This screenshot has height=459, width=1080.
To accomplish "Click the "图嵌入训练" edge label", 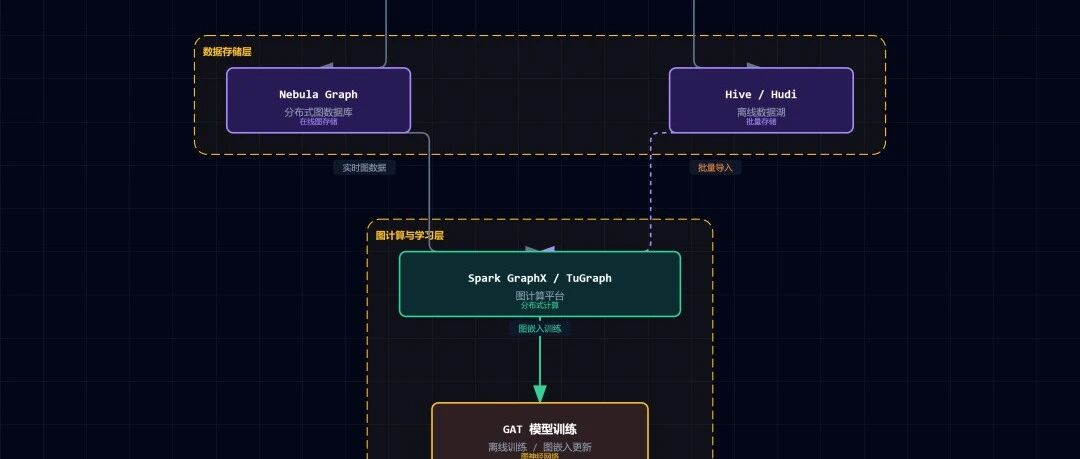I will [540, 329].
